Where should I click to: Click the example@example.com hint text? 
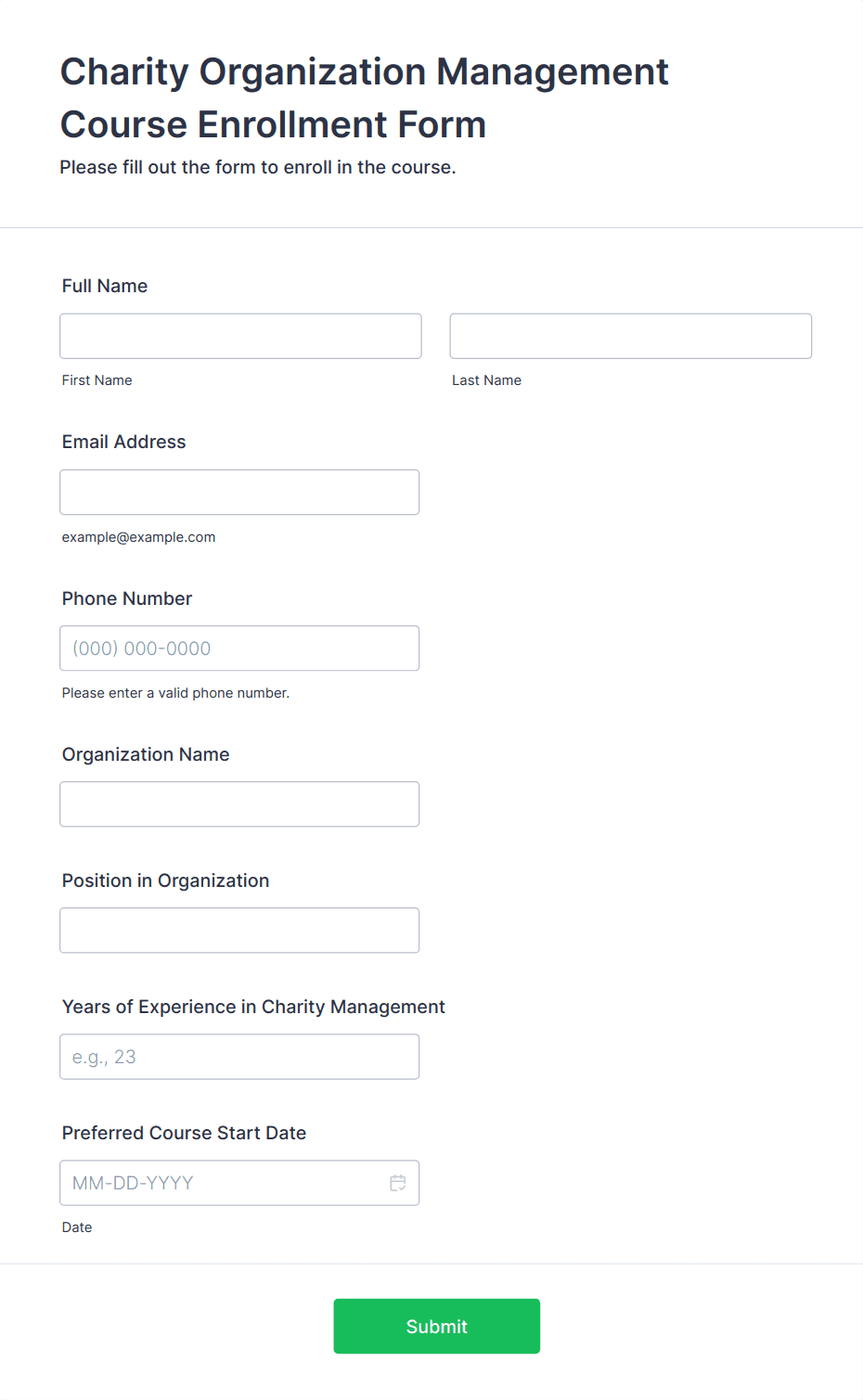[139, 537]
